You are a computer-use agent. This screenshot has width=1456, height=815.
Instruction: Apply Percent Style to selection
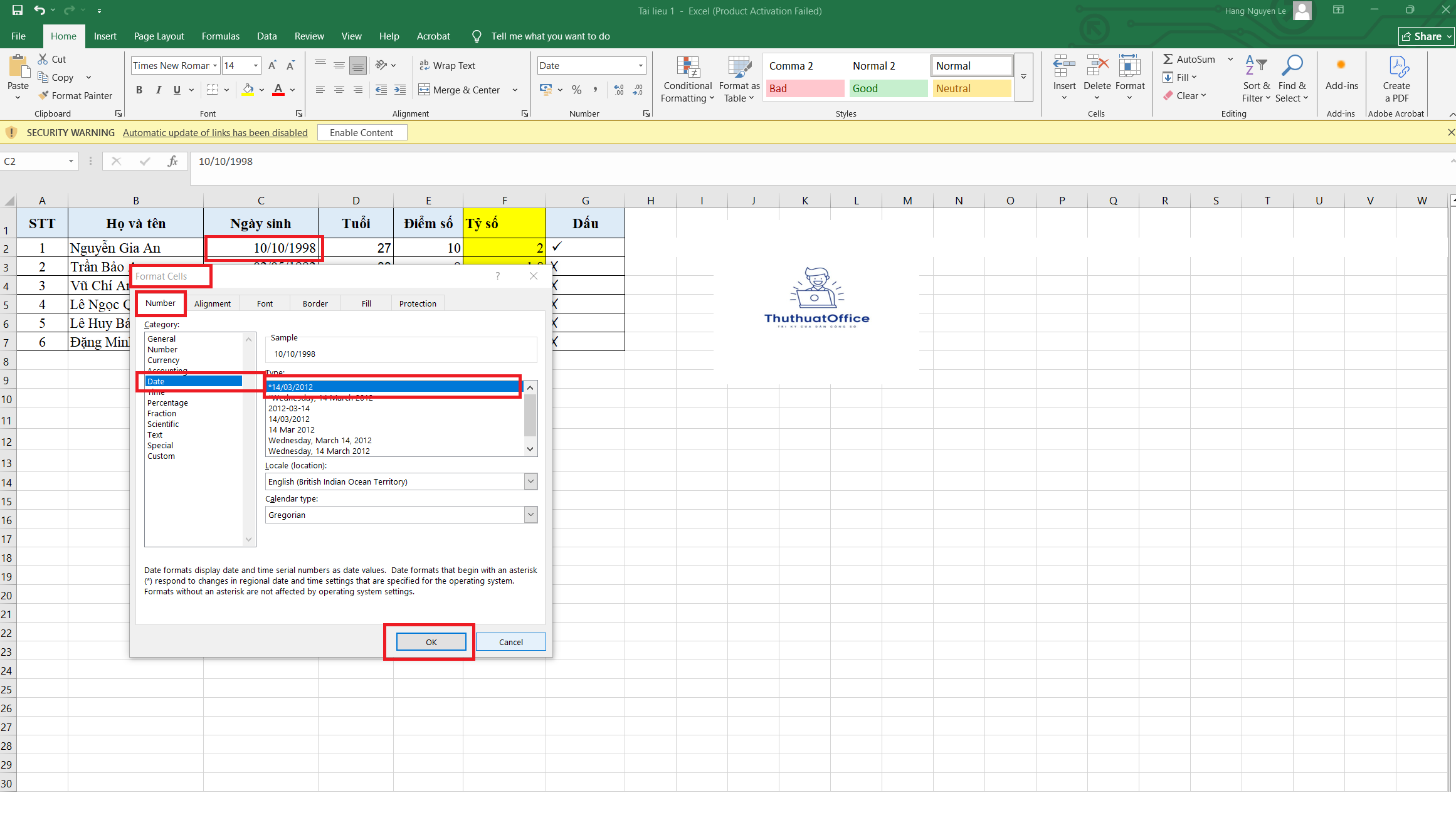point(576,90)
